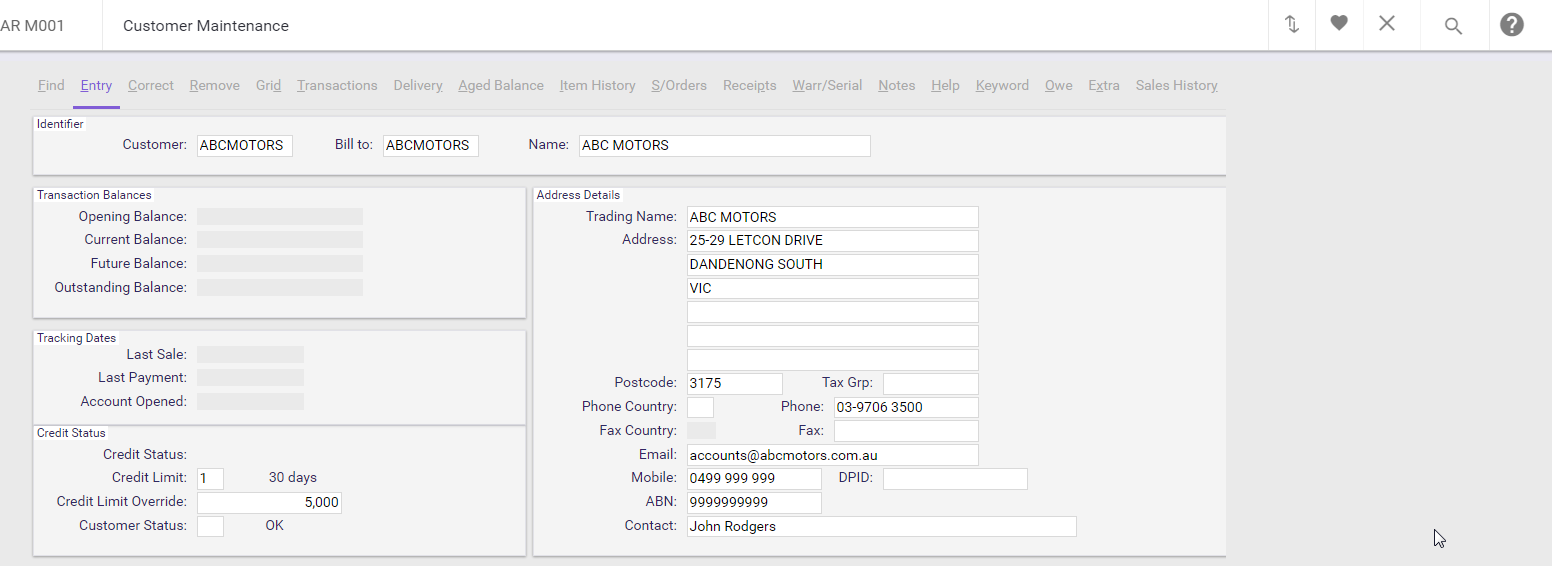Click the Opening Balance field
This screenshot has width=1552, height=566.
click(280, 216)
